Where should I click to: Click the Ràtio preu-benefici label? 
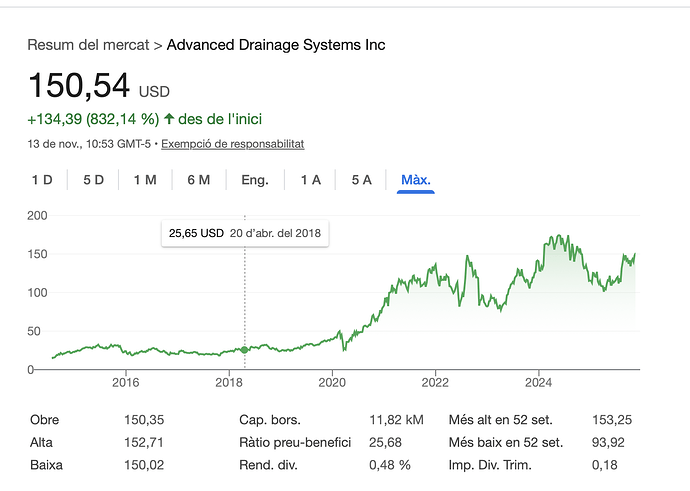(295, 442)
